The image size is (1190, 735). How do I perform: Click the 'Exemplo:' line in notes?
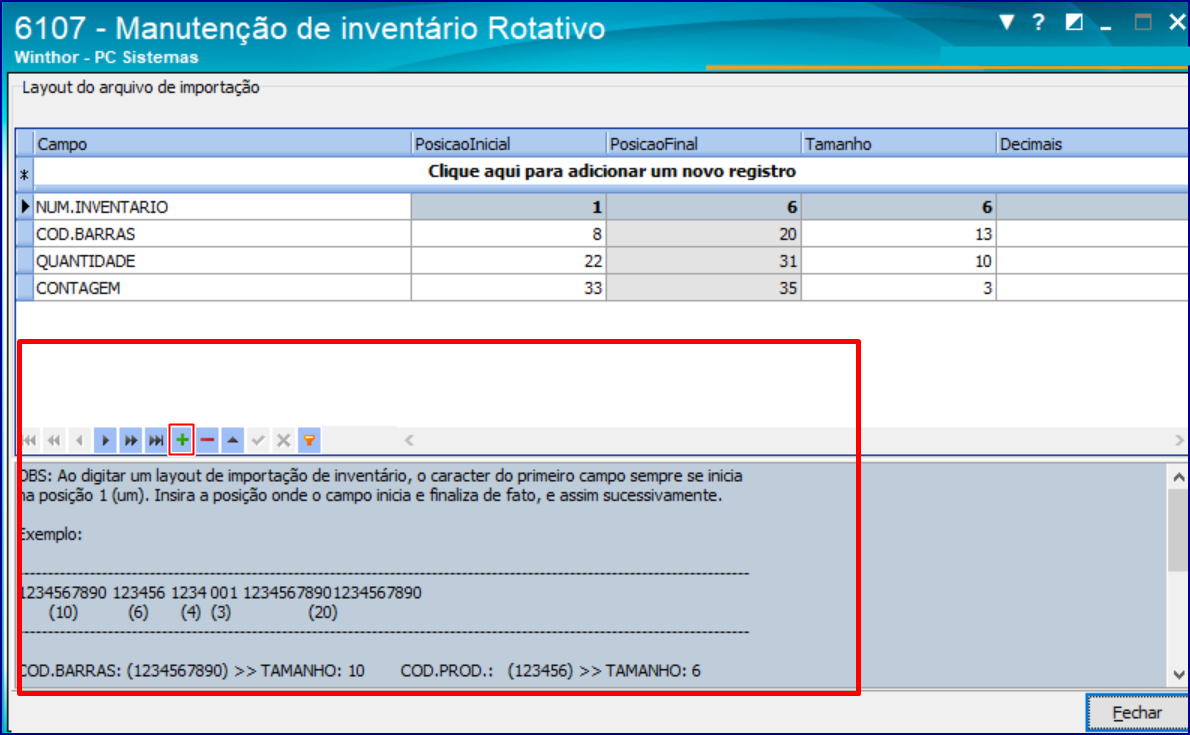tap(51, 535)
